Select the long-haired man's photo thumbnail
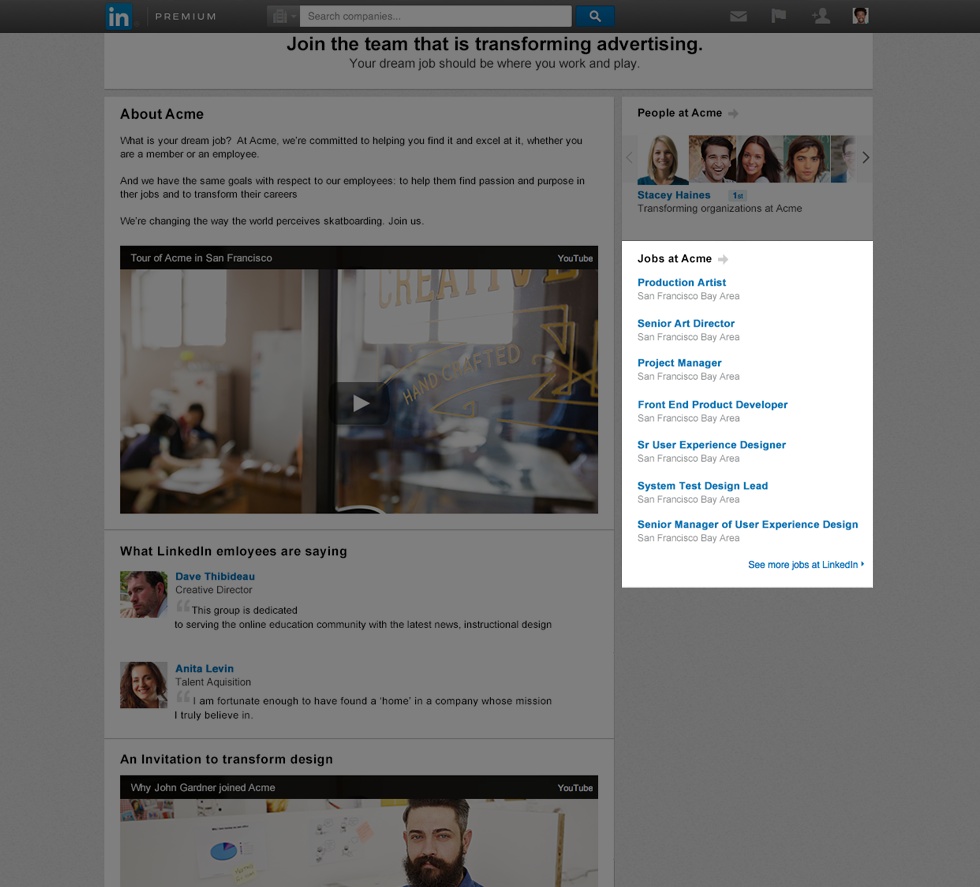 pos(806,159)
